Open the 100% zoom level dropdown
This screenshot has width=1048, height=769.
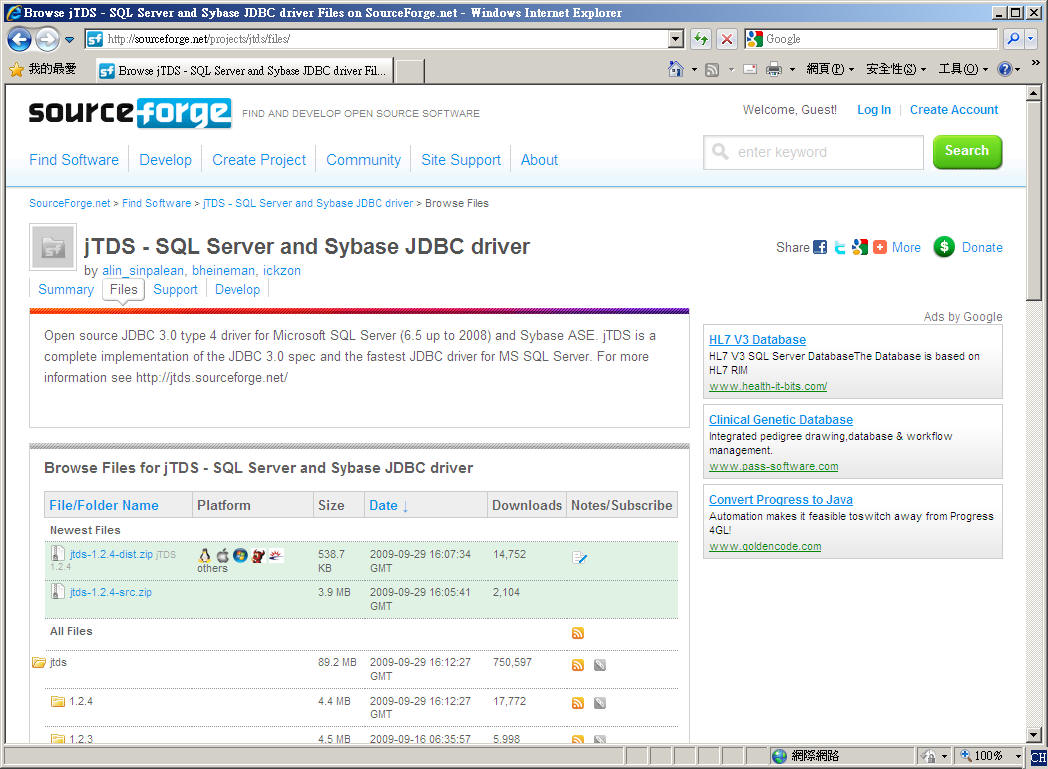click(x=1019, y=756)
